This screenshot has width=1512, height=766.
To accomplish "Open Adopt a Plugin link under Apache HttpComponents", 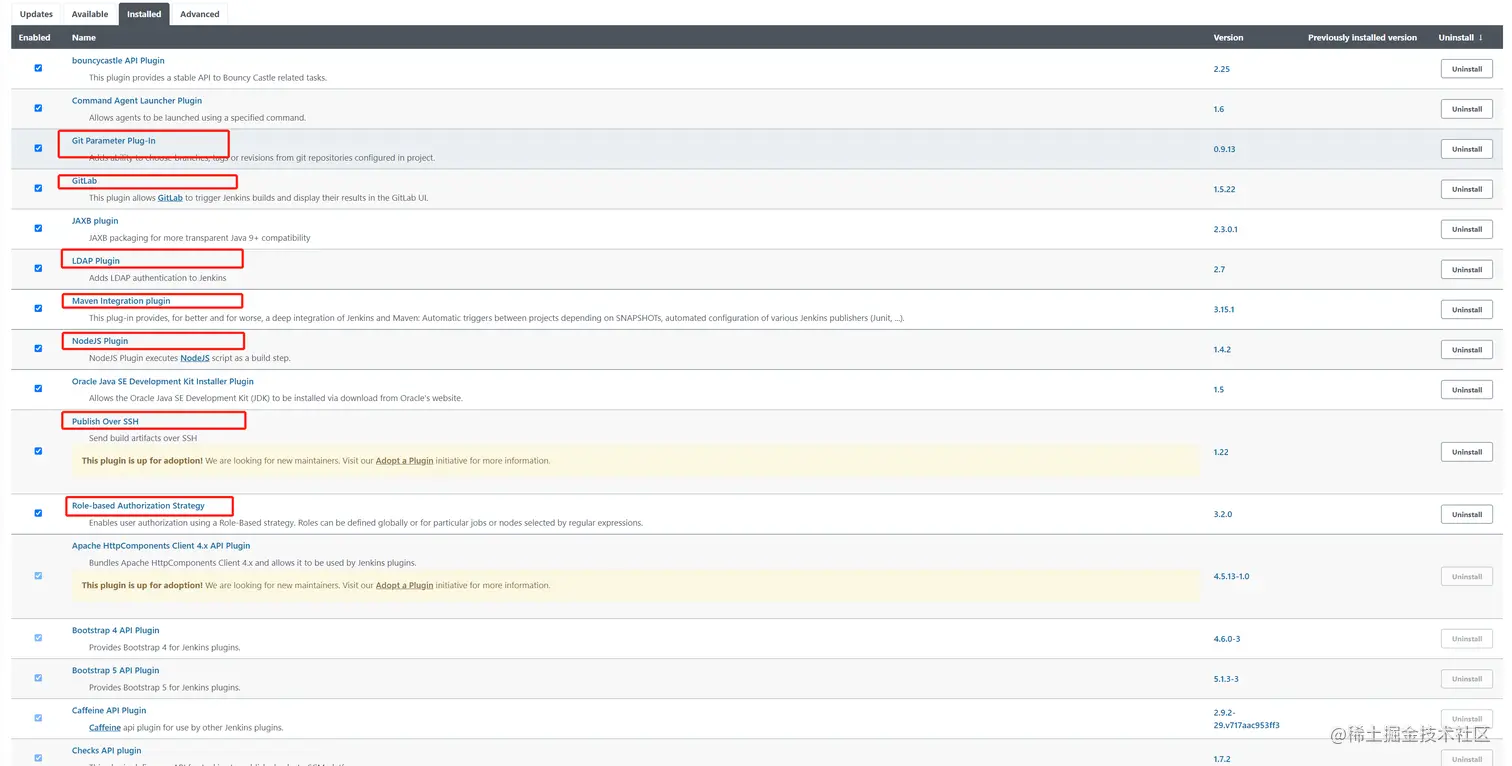I will click(x=404, y=585).
